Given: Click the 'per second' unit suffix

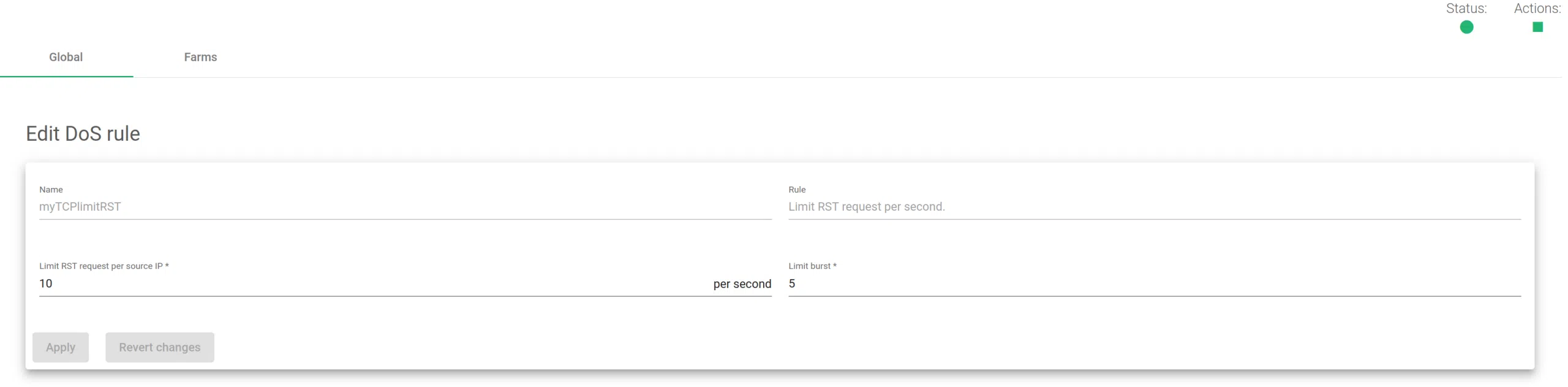Looking at the screenshot, I should click(742, 284).
